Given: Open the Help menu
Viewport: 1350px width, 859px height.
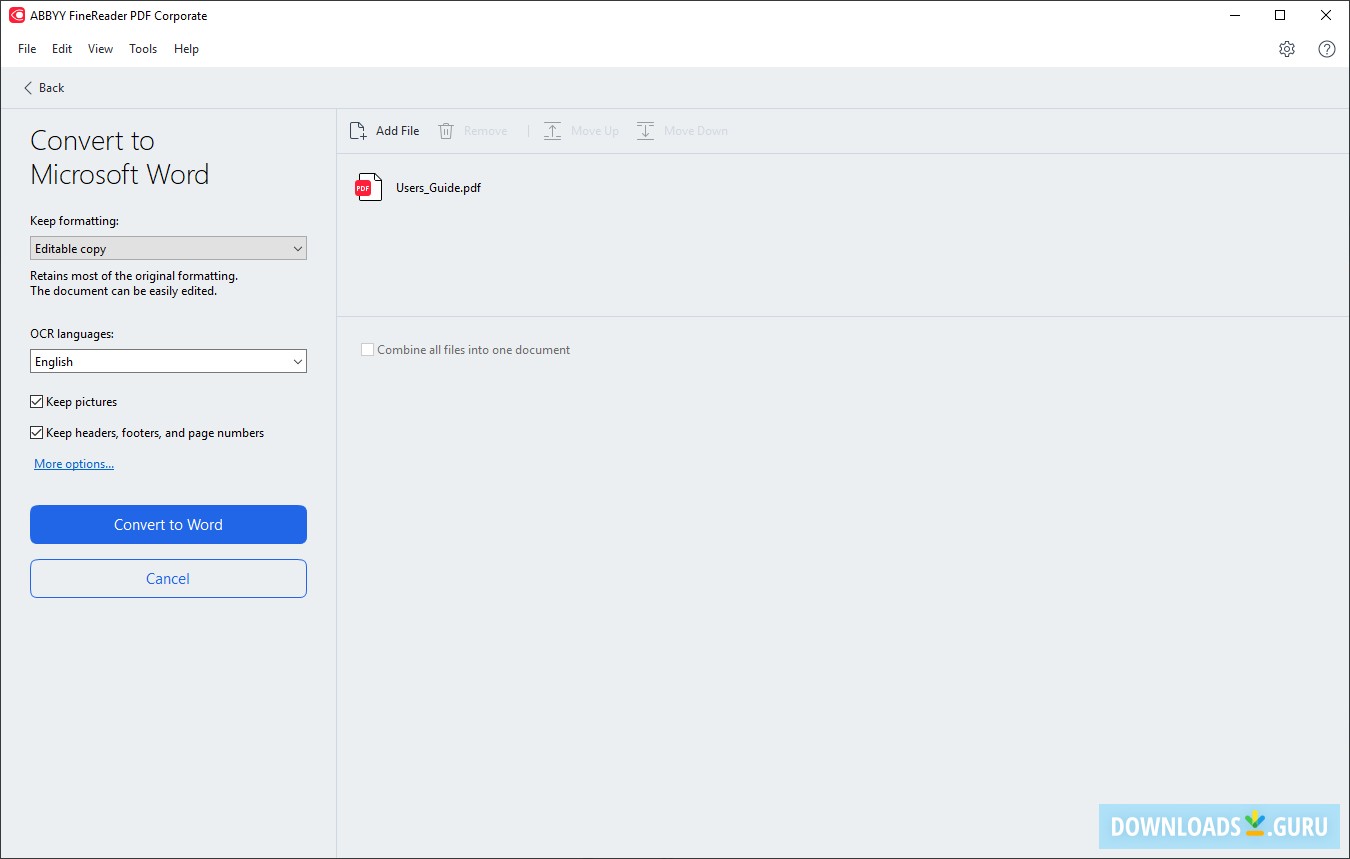Looking at the screenshot, I should point(186,49).
